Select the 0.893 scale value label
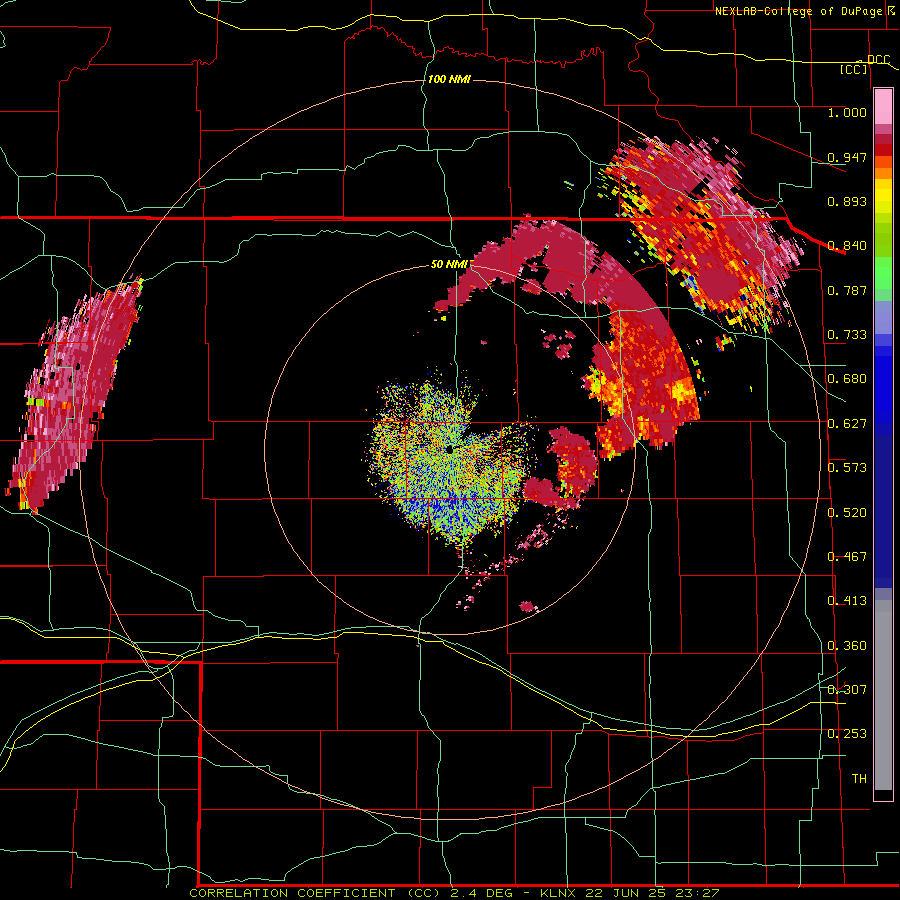Screen dimensions: 900x900 pyautogui.click(x=847, y=201)
